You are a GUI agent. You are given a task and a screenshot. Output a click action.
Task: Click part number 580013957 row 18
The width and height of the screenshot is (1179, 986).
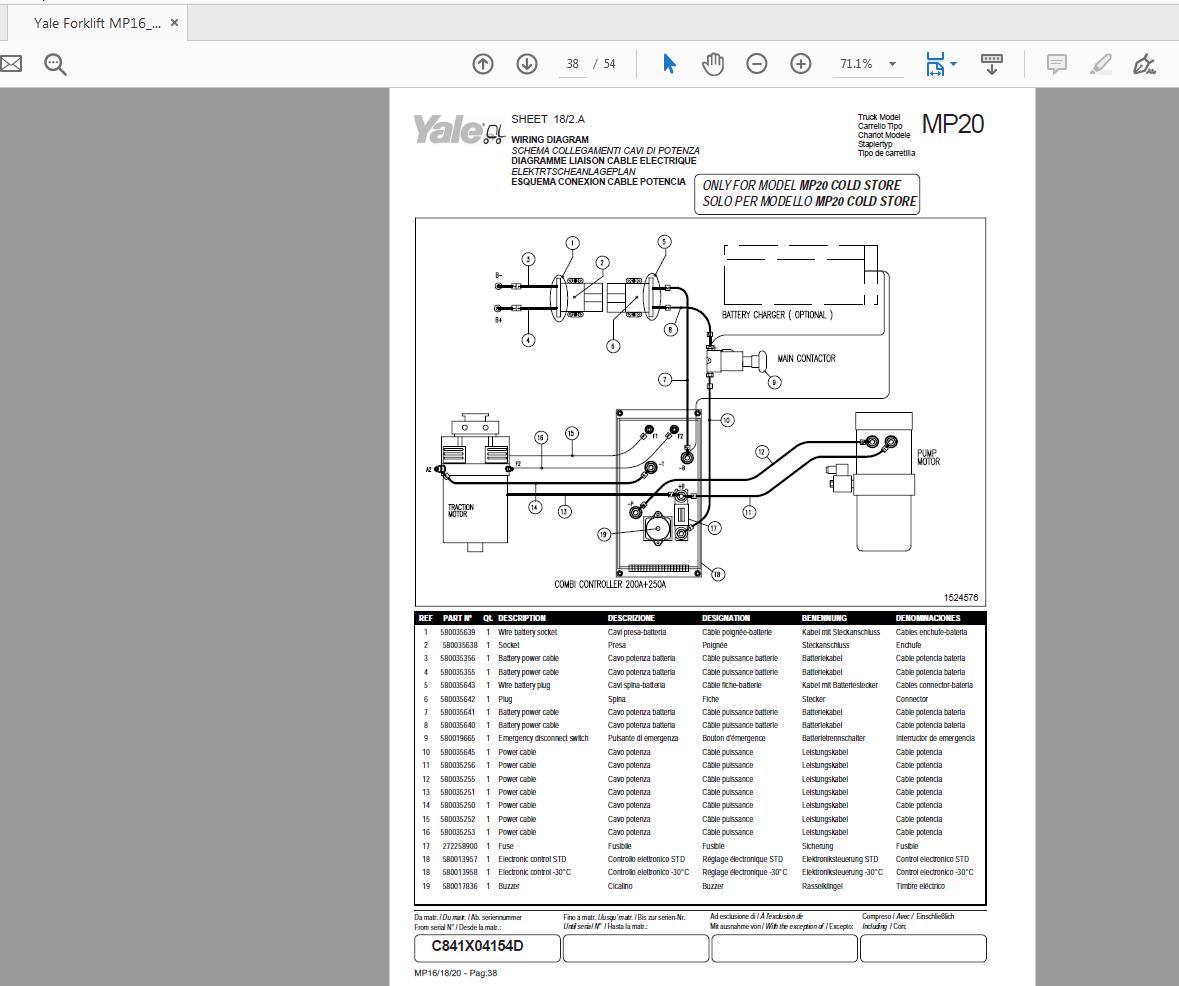click(x=459, y=860)
